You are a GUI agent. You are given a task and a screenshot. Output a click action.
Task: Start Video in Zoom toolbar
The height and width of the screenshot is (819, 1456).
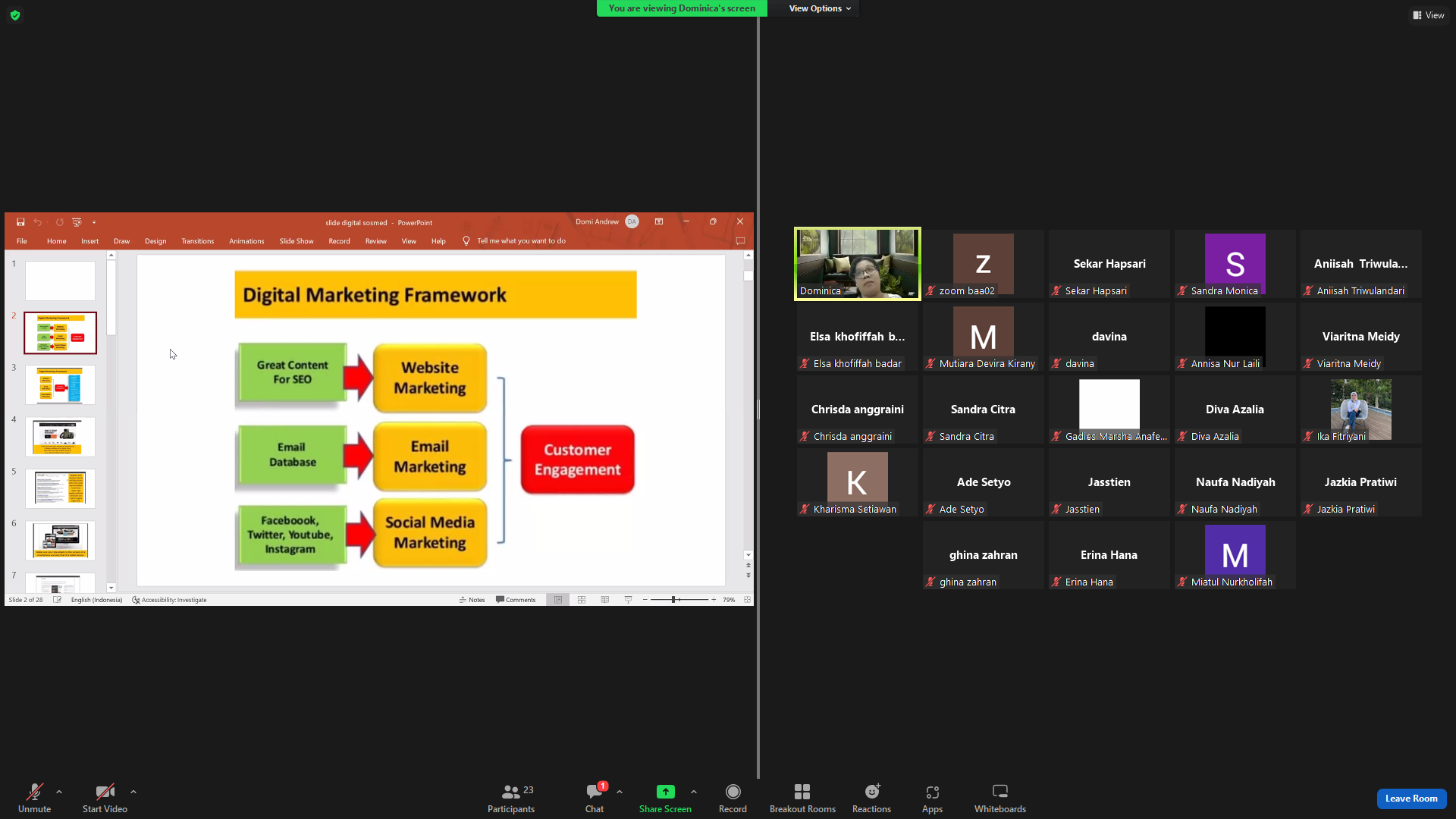tap(105, 799)
